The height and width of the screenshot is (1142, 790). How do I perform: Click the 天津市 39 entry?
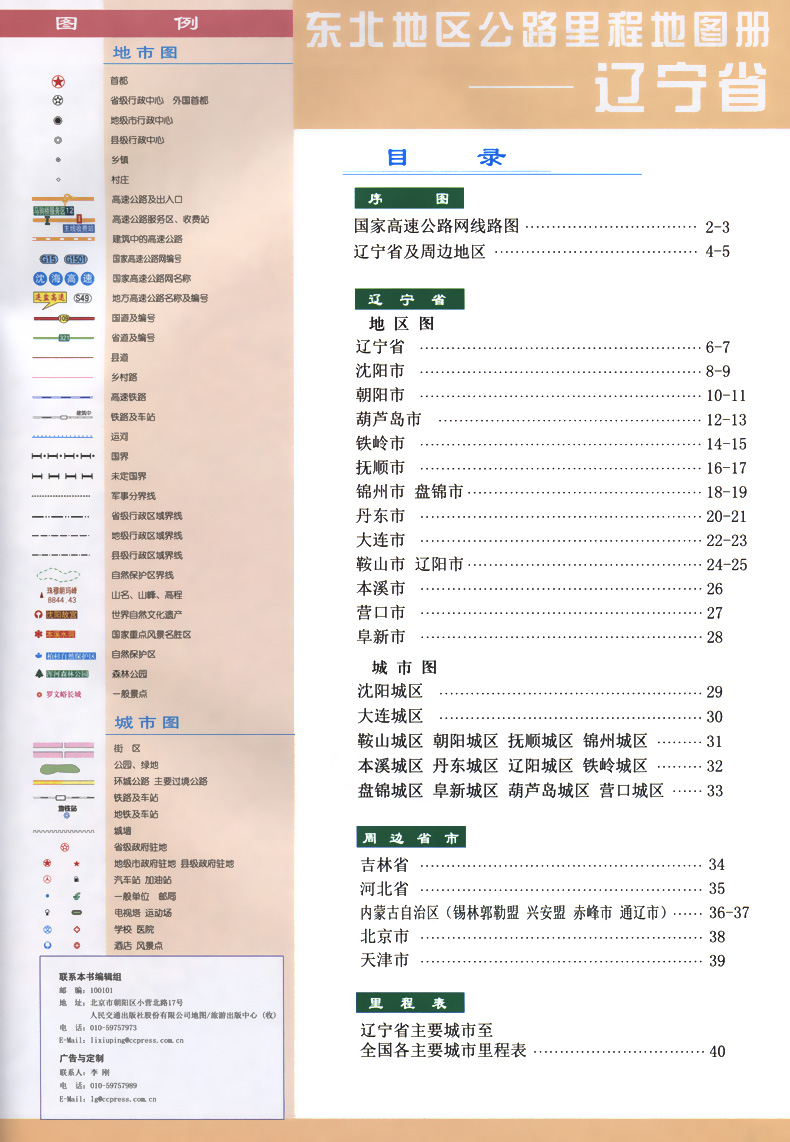tap(542, 961)
